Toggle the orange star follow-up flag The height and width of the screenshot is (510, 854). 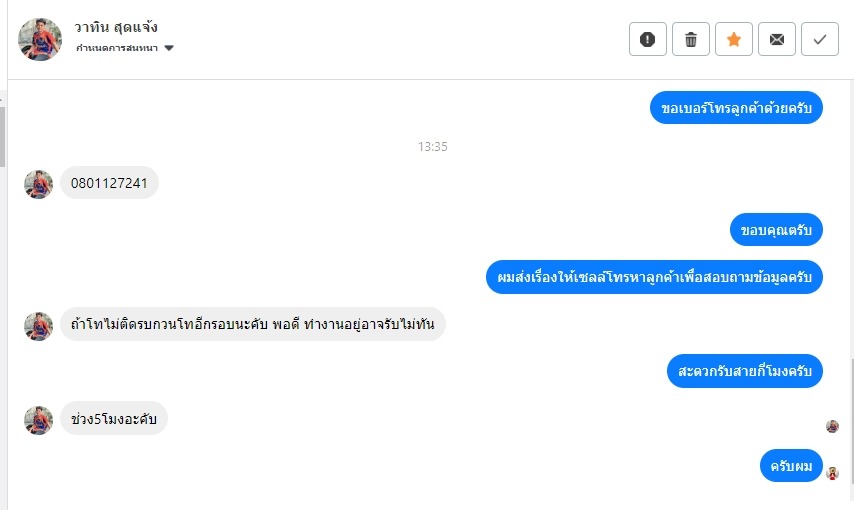(x=734, y=39)
